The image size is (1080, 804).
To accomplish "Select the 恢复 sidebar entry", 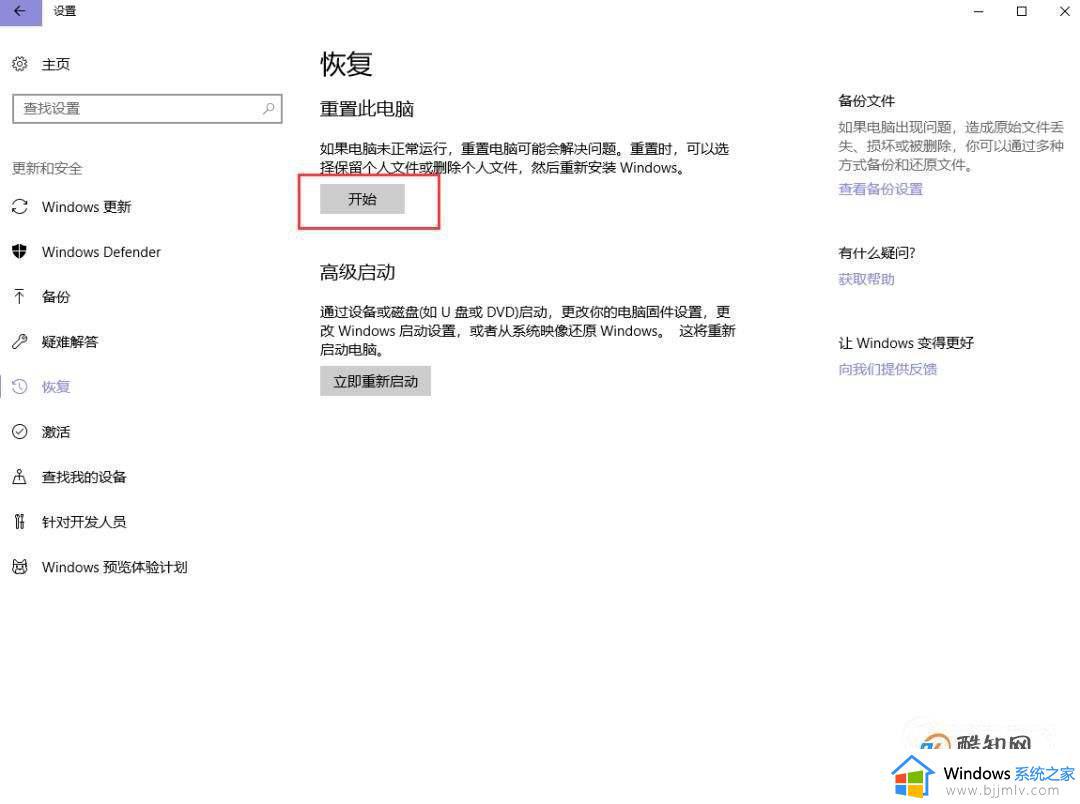I will point(56,387).
